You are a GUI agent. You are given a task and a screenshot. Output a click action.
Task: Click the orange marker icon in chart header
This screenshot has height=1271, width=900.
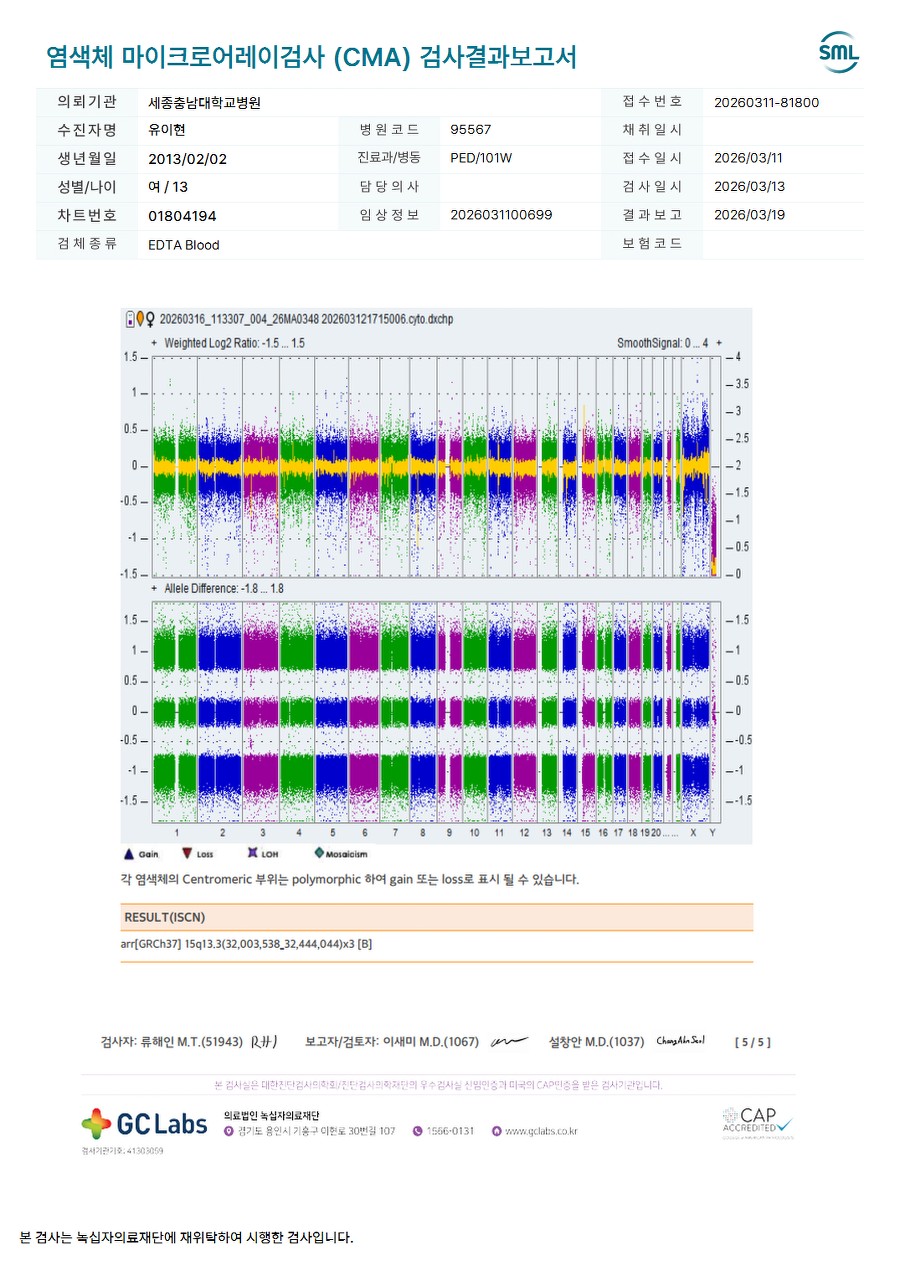pos(139,320)
